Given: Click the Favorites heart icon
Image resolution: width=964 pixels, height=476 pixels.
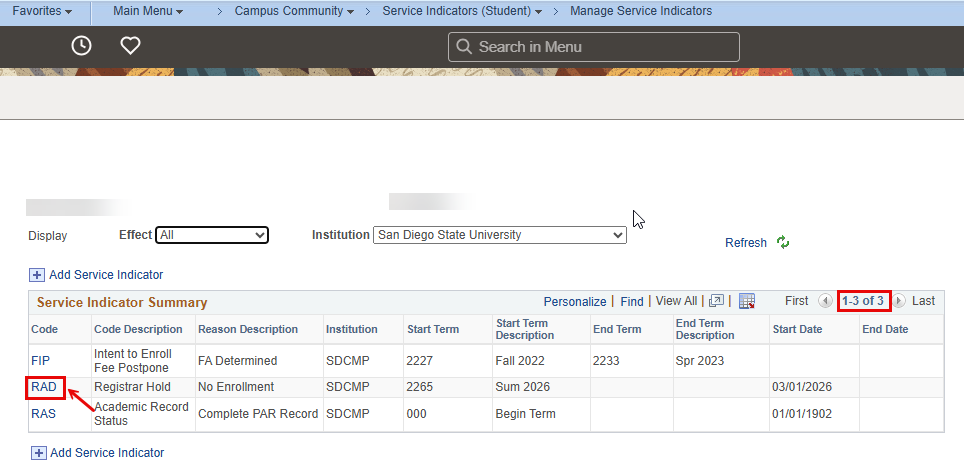Looking at the screenshot, I should click(x=130, y=46).
